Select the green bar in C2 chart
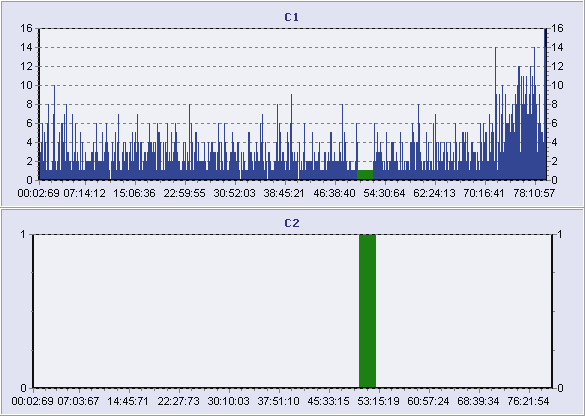 click(x=367, y=311)
